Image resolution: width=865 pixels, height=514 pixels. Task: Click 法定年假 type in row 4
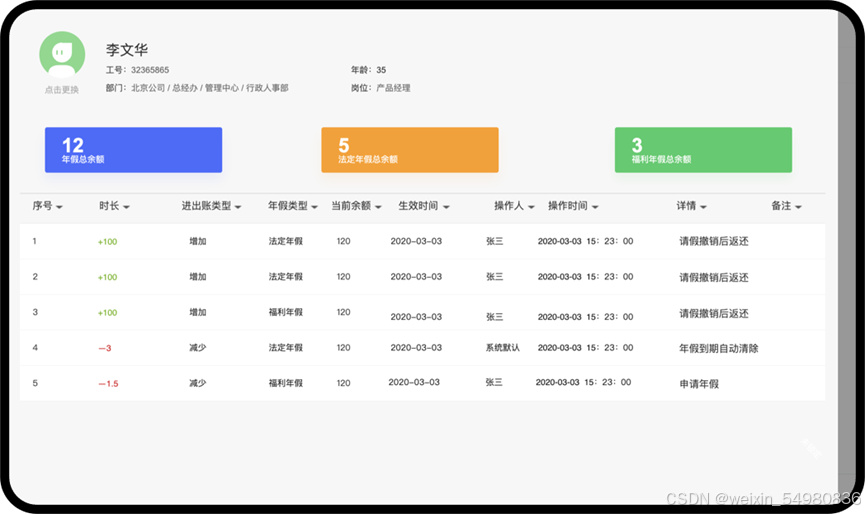(x=286, y=347)
